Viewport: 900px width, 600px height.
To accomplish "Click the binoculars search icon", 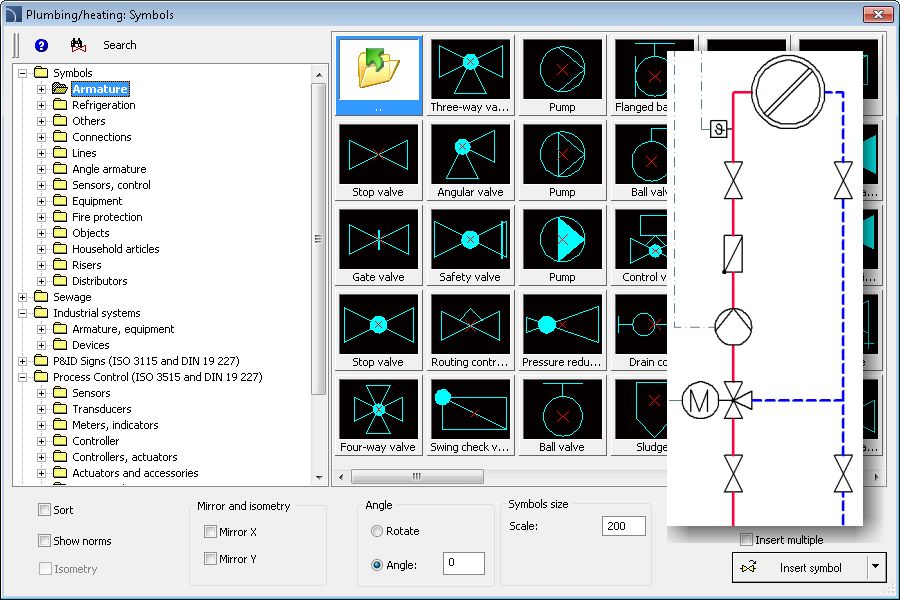I will [x=78, y=45].
